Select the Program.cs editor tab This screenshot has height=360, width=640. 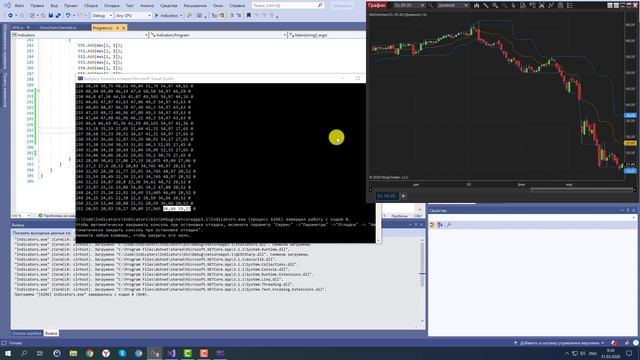pos(102,28)
